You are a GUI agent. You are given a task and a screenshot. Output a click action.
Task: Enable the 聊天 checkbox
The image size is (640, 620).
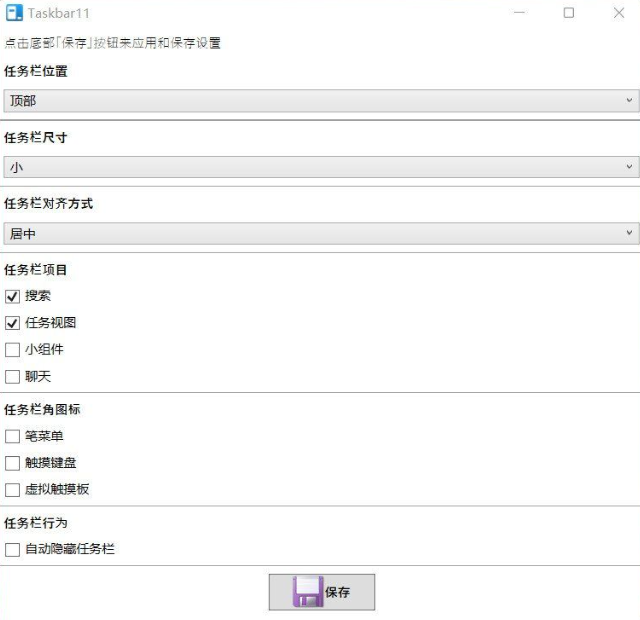click(x=12, y=376)
